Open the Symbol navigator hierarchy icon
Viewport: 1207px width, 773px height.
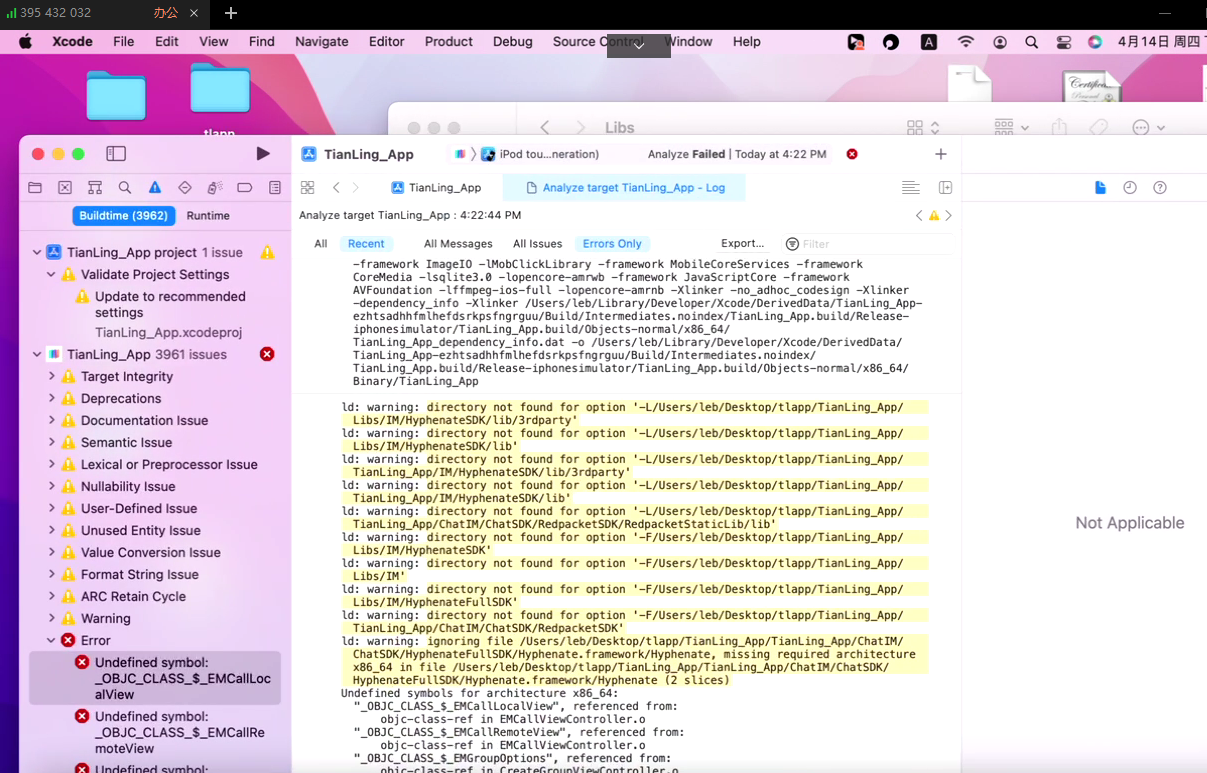(x=95, y=188)
